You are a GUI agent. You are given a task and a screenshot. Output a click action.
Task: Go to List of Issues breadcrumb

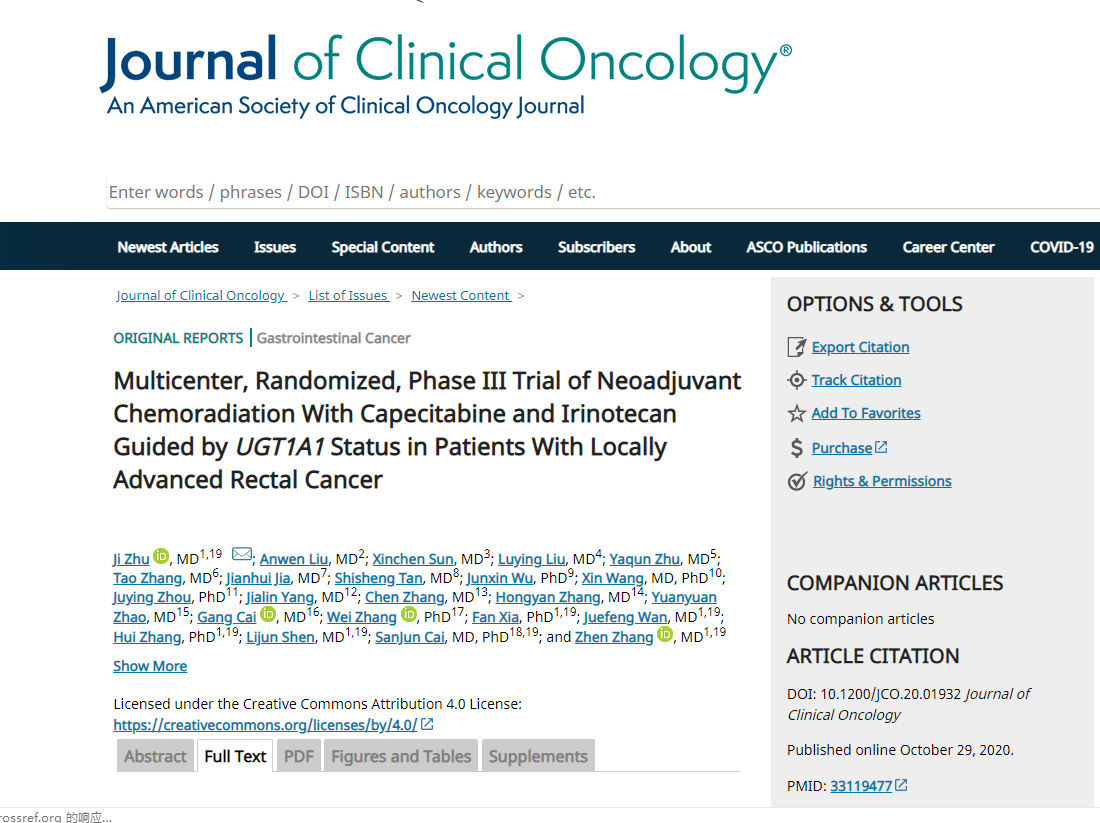click(348, 295)
